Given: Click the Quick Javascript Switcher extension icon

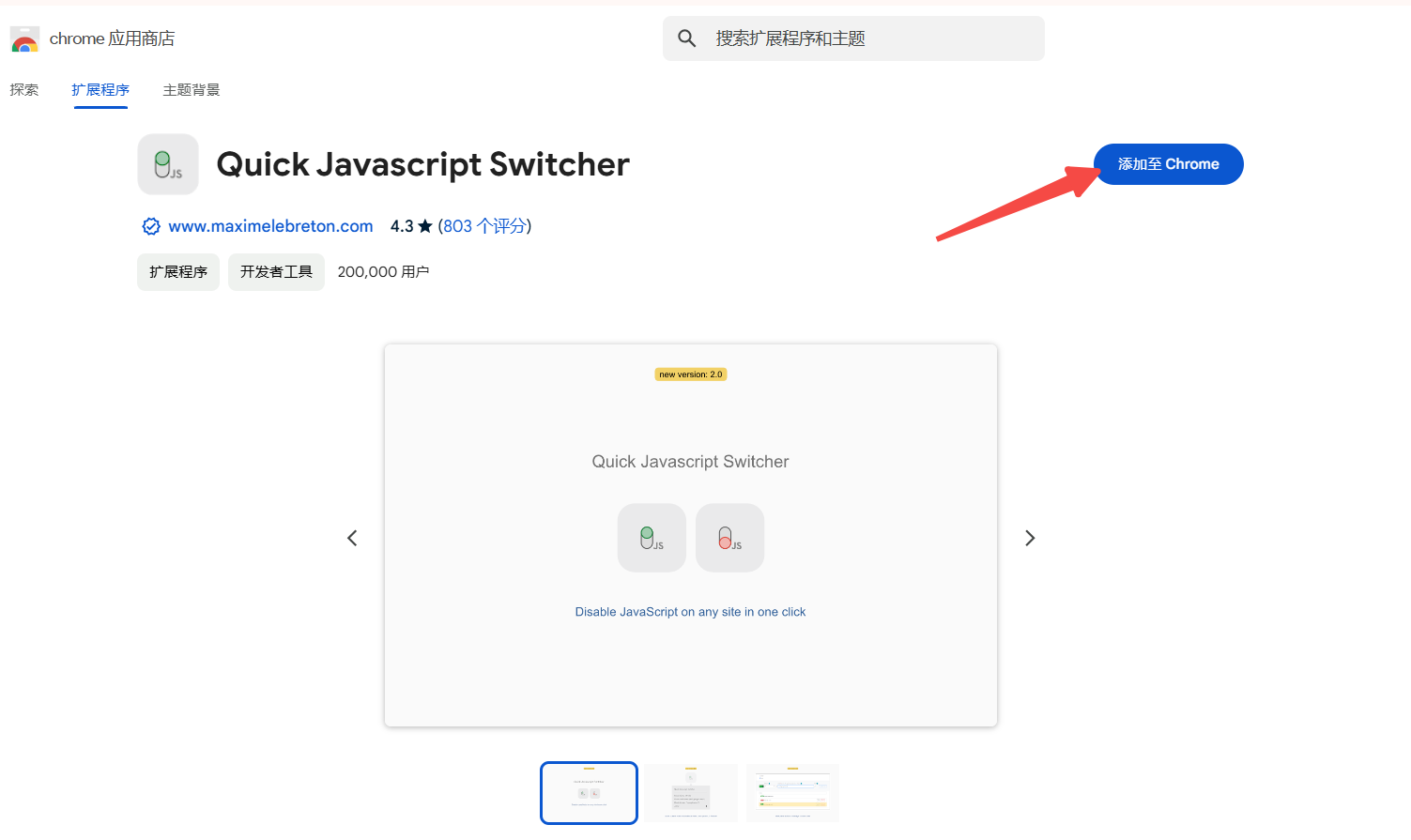Looking at the screenshot, I should [168, 164].
